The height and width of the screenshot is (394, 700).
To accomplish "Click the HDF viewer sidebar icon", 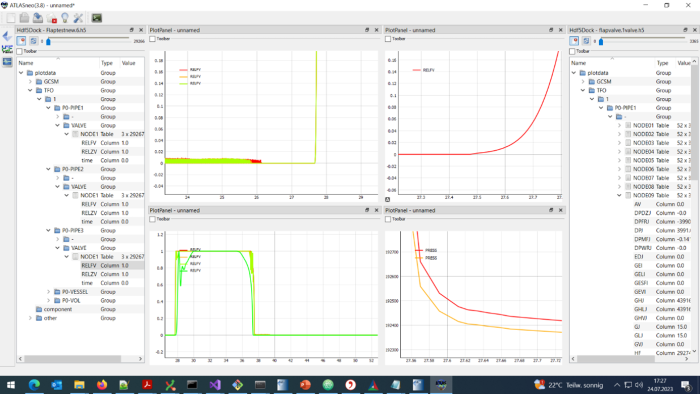I will [7, 49].
